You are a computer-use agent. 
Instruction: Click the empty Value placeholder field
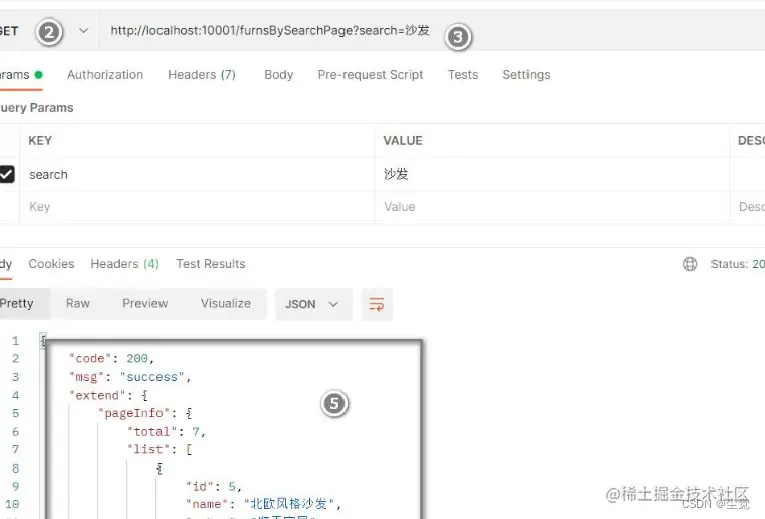coord(552,207)
